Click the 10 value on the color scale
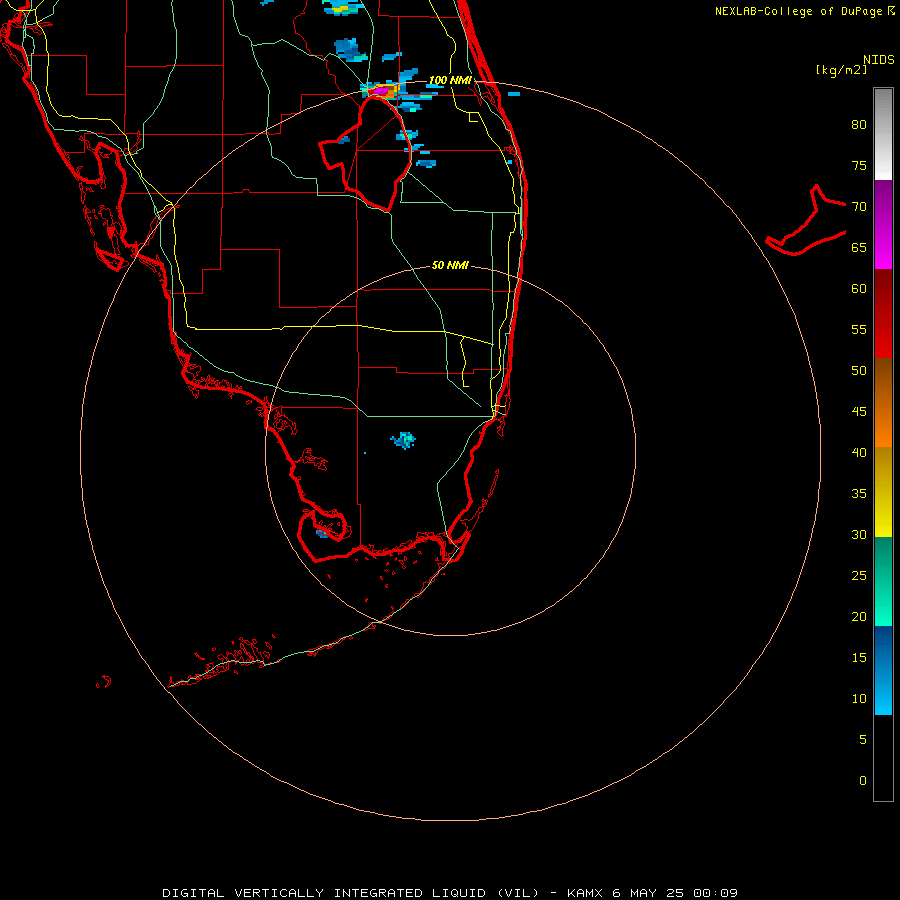This screenshot has width=900, height=900. click(x=859, y=699)
